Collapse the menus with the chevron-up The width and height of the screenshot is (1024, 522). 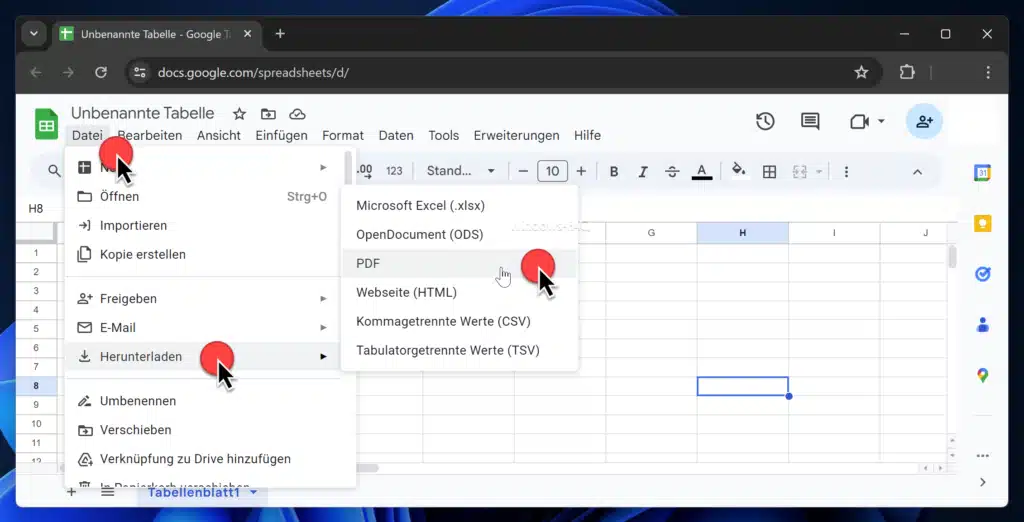point(917,172)
